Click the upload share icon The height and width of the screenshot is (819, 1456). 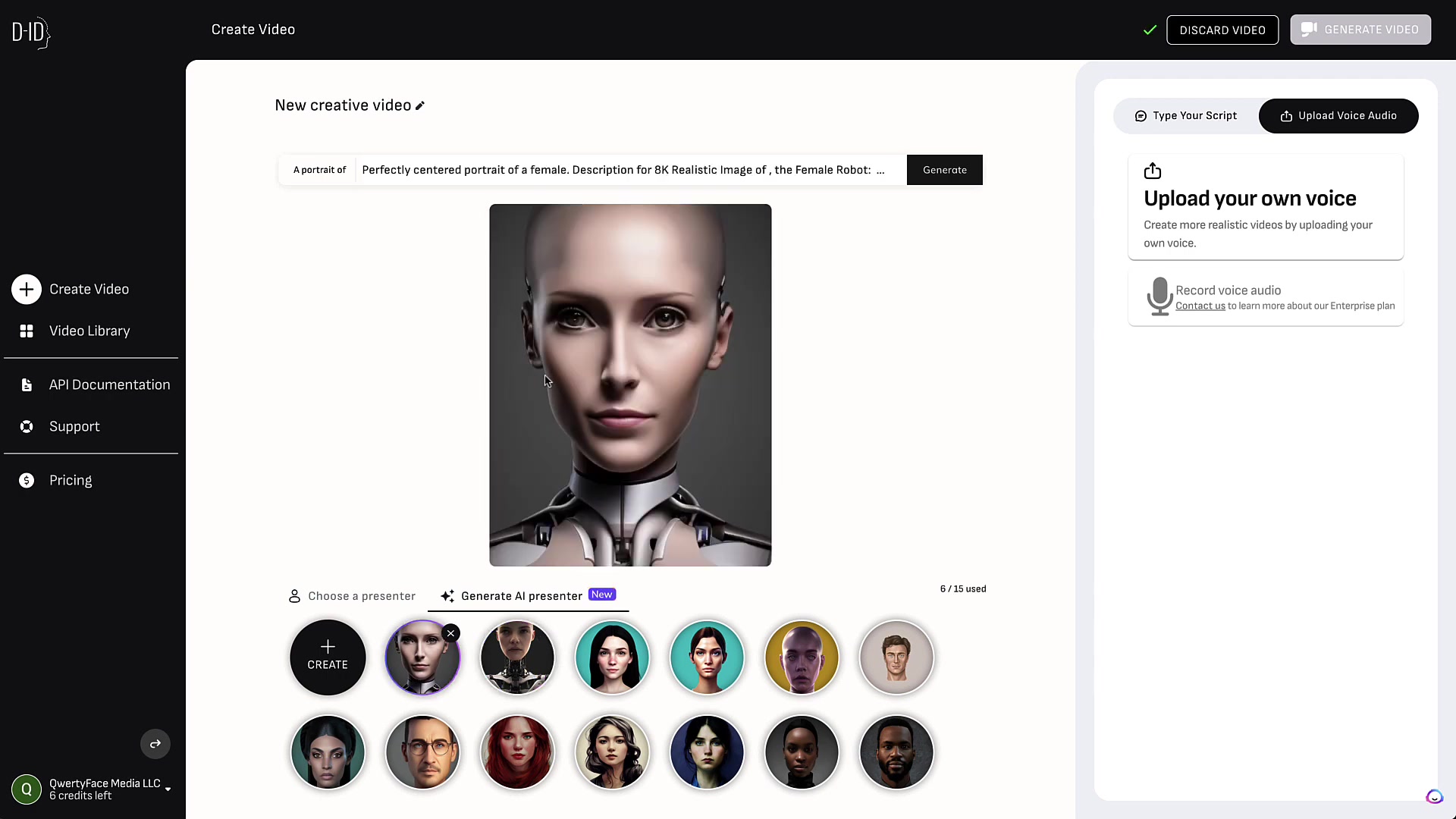tap(1153, 171)
